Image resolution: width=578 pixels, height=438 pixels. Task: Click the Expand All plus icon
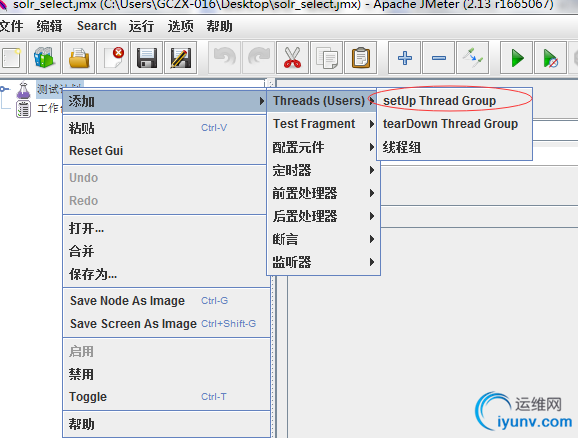(404, 58)
